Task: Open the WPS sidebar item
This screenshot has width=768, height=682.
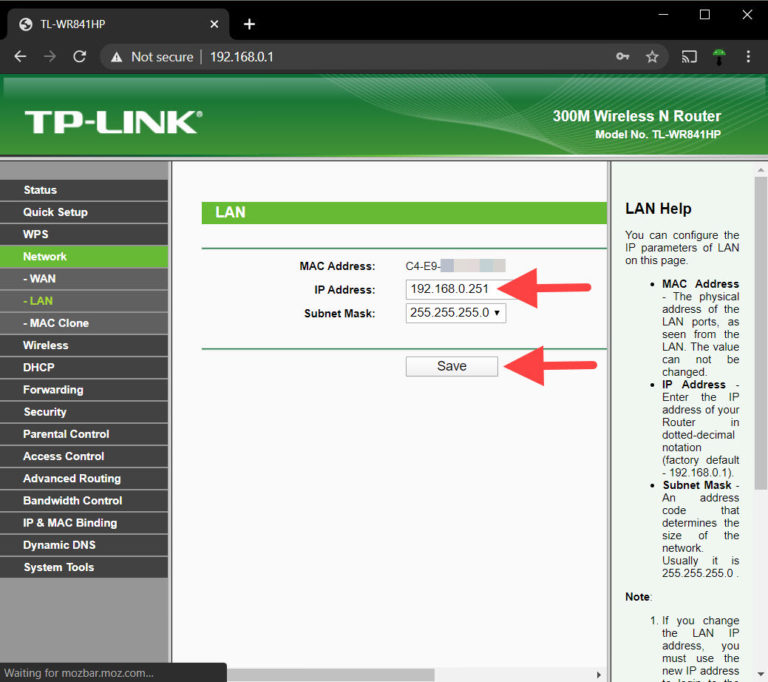Action: click(84, 234)
